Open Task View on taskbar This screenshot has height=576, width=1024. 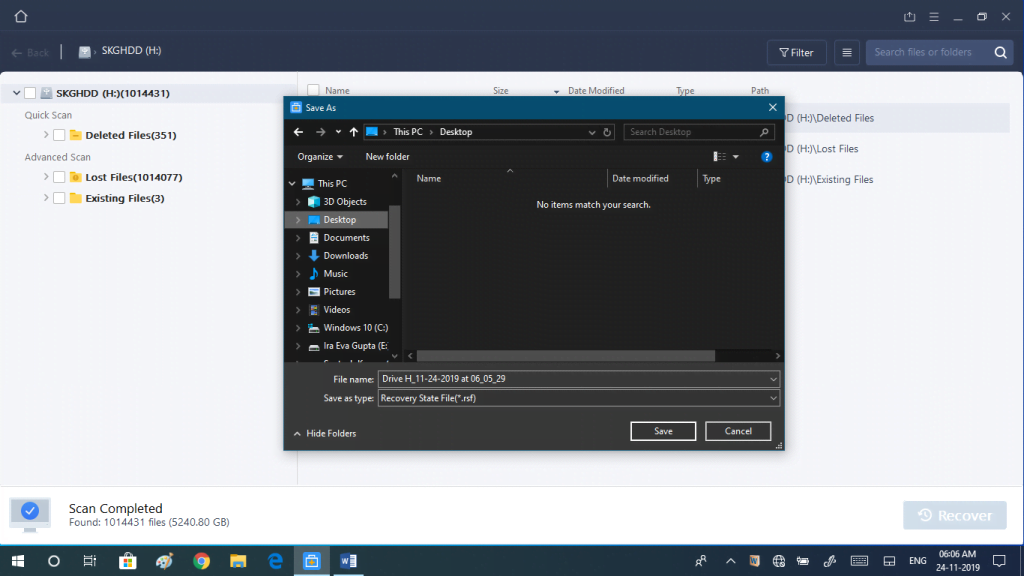point(89,561)
